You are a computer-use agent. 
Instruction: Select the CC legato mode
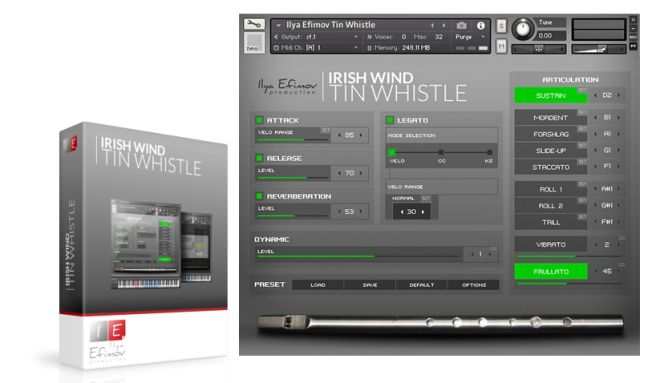pyautogui.click(x=441, y=152)
